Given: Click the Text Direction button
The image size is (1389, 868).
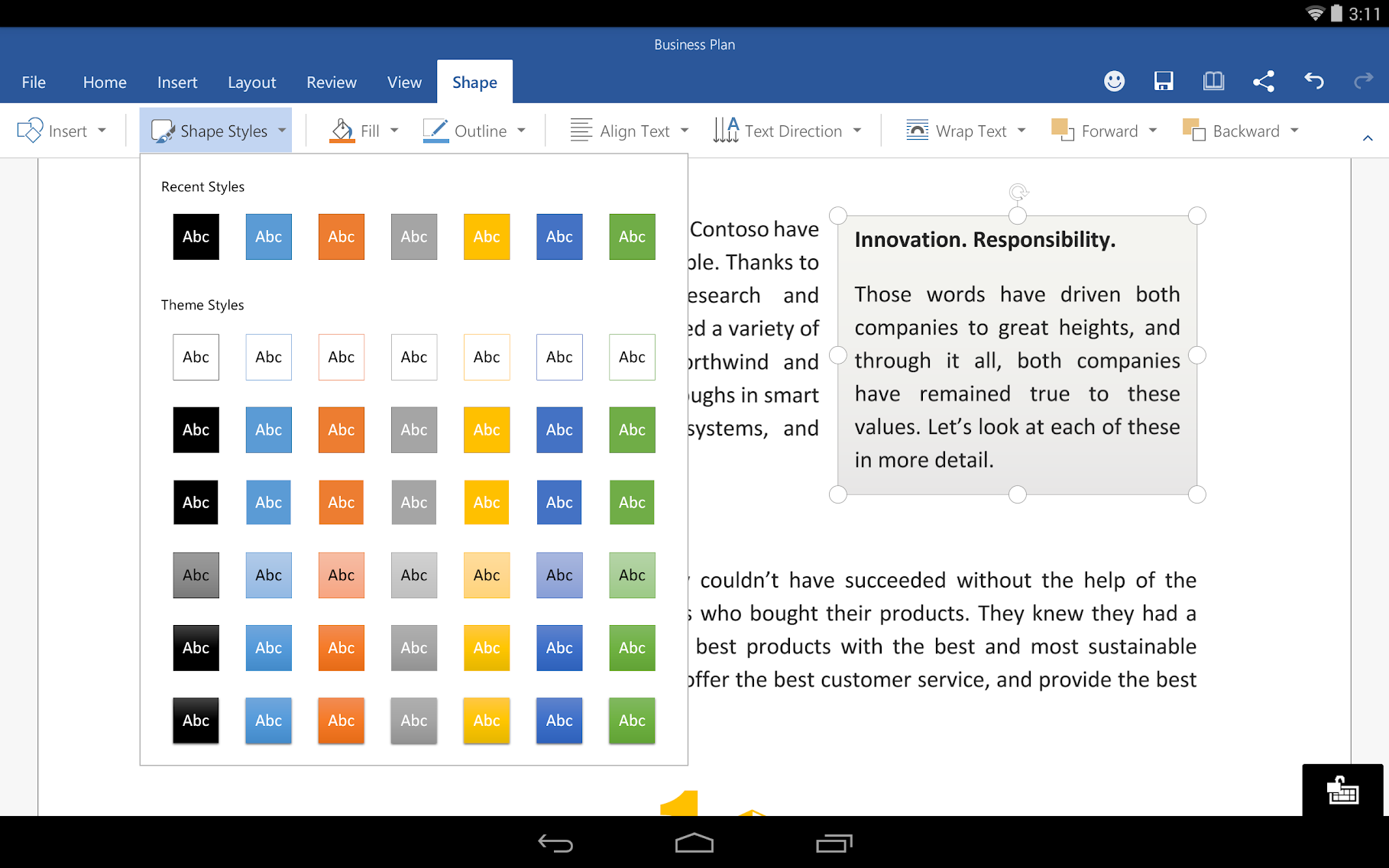Looking at the screenshot, I should (x=787, y=131).
